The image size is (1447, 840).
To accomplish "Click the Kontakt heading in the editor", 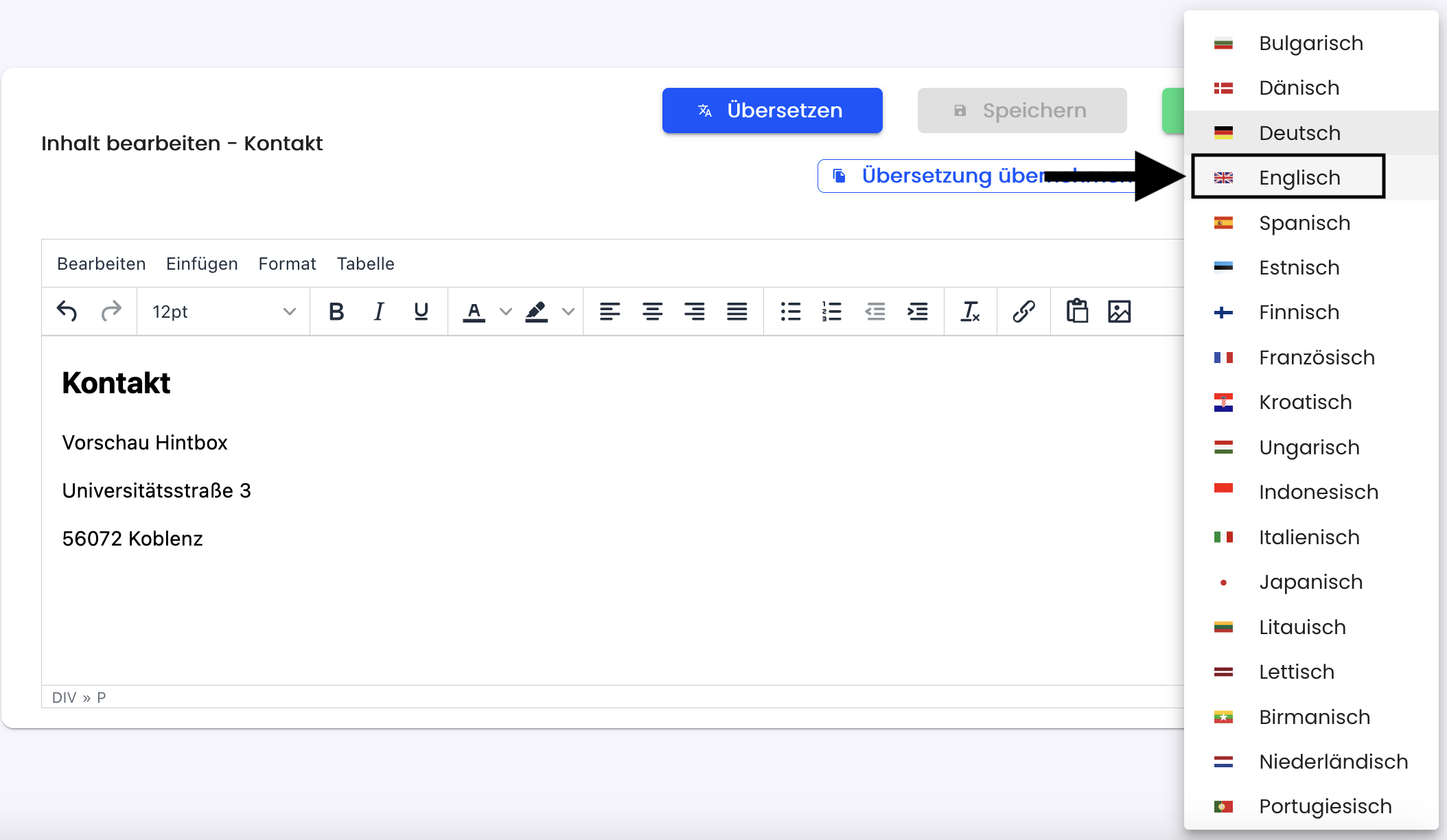I will pyautogui.click(x=116, y=383).
